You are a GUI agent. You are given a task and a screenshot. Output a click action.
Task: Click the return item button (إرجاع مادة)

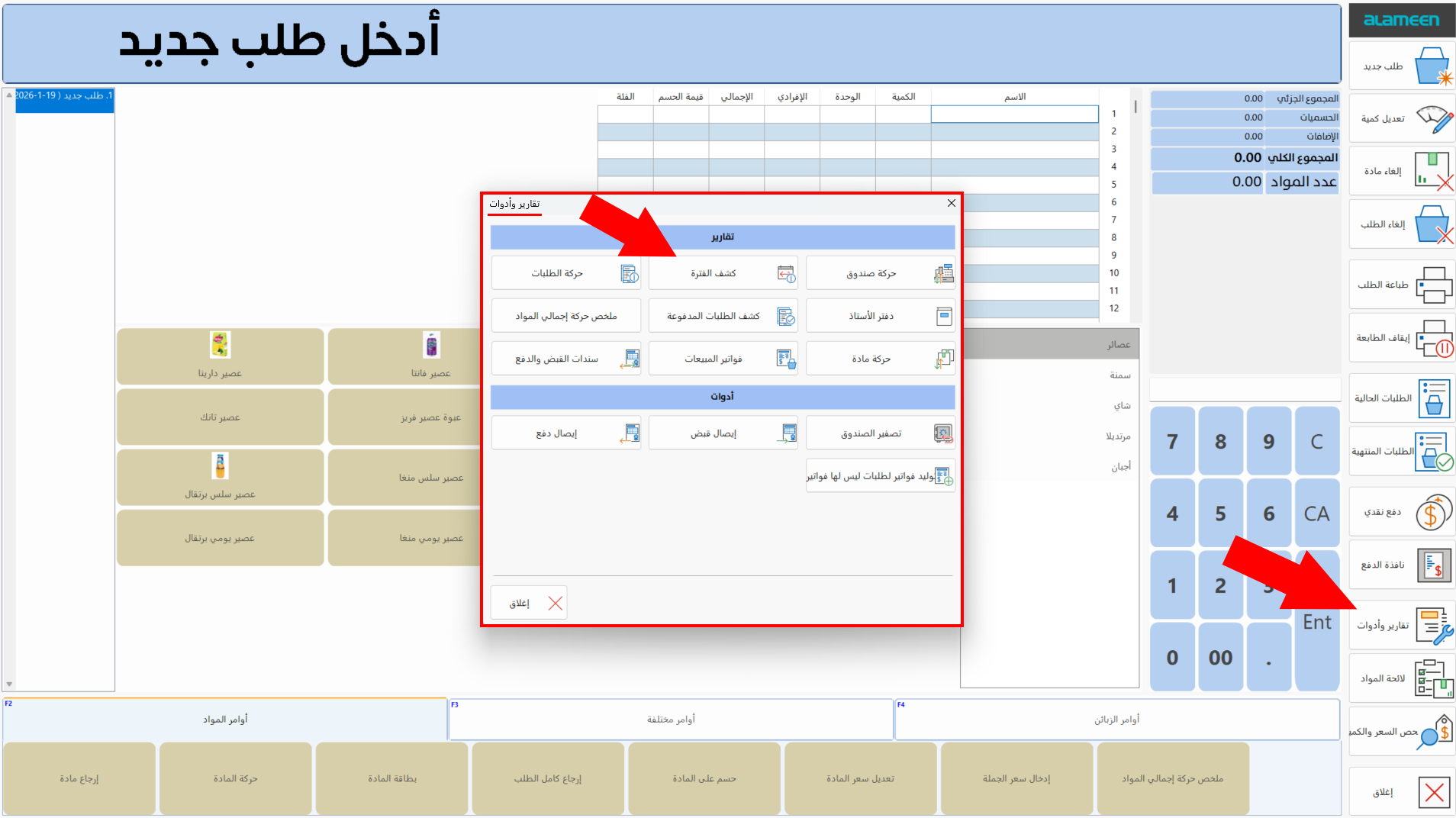click(x=79, y=778)
